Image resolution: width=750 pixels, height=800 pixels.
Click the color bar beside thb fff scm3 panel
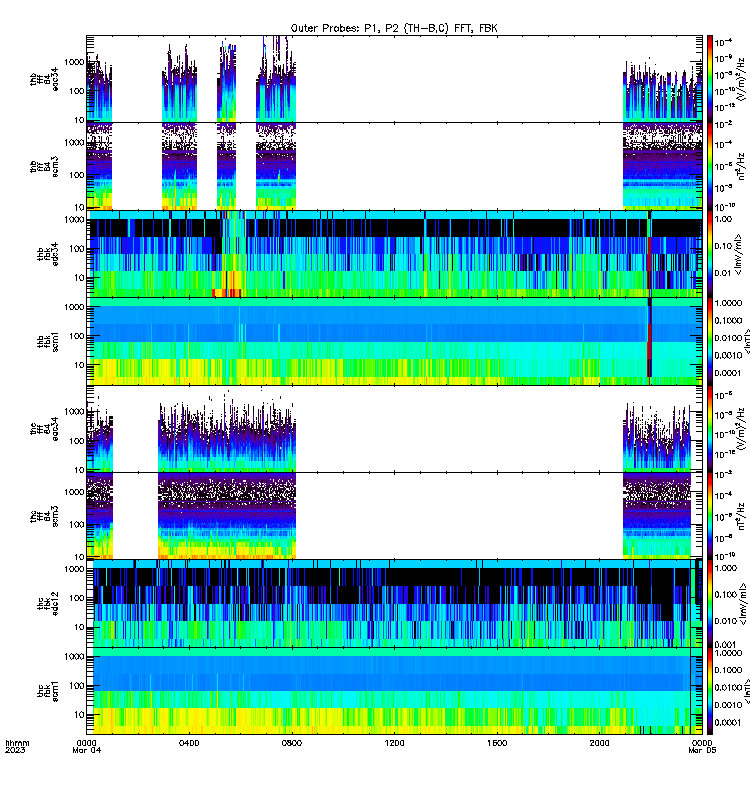[710, 166]
